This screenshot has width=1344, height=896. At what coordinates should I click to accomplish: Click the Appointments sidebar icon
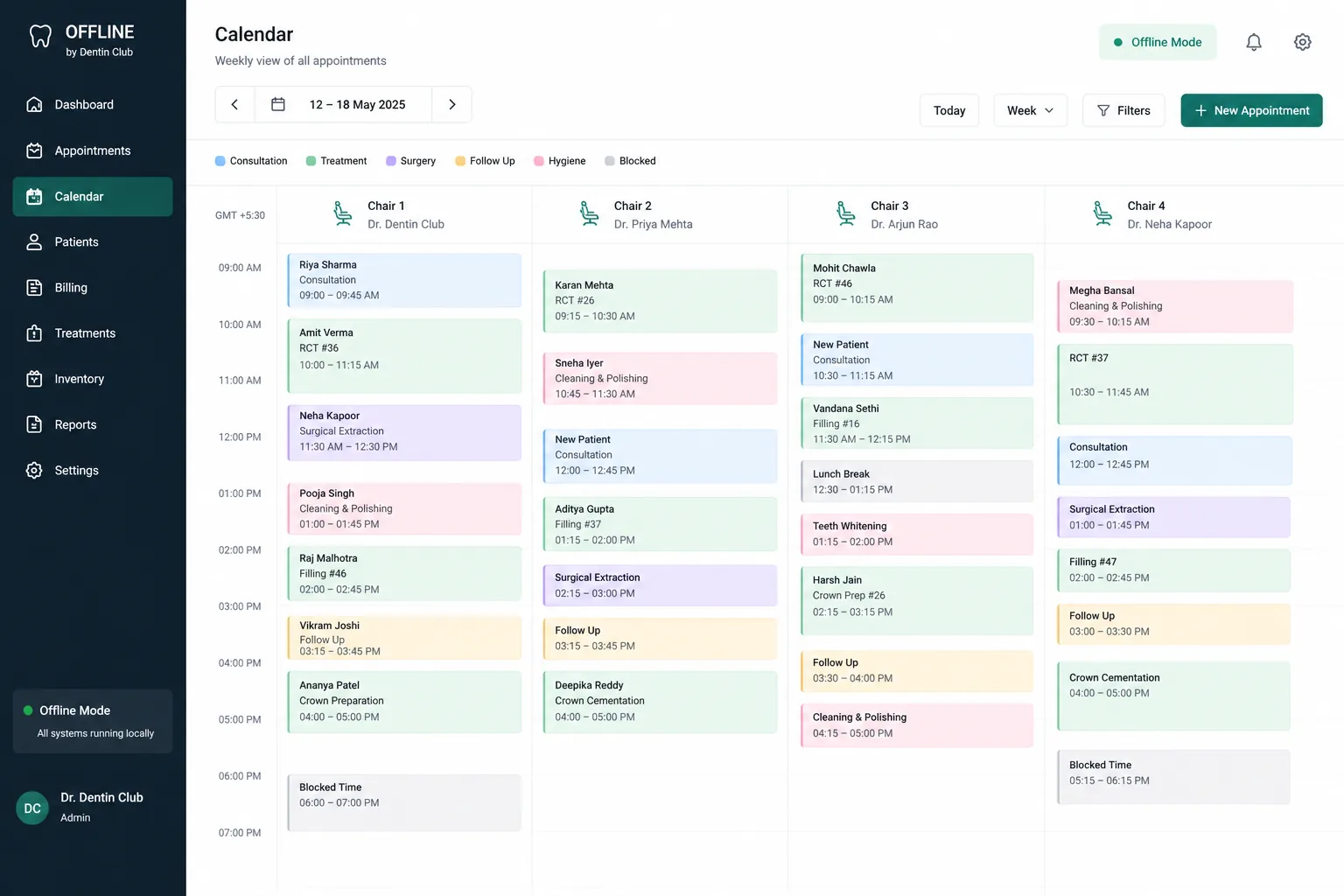34,150
